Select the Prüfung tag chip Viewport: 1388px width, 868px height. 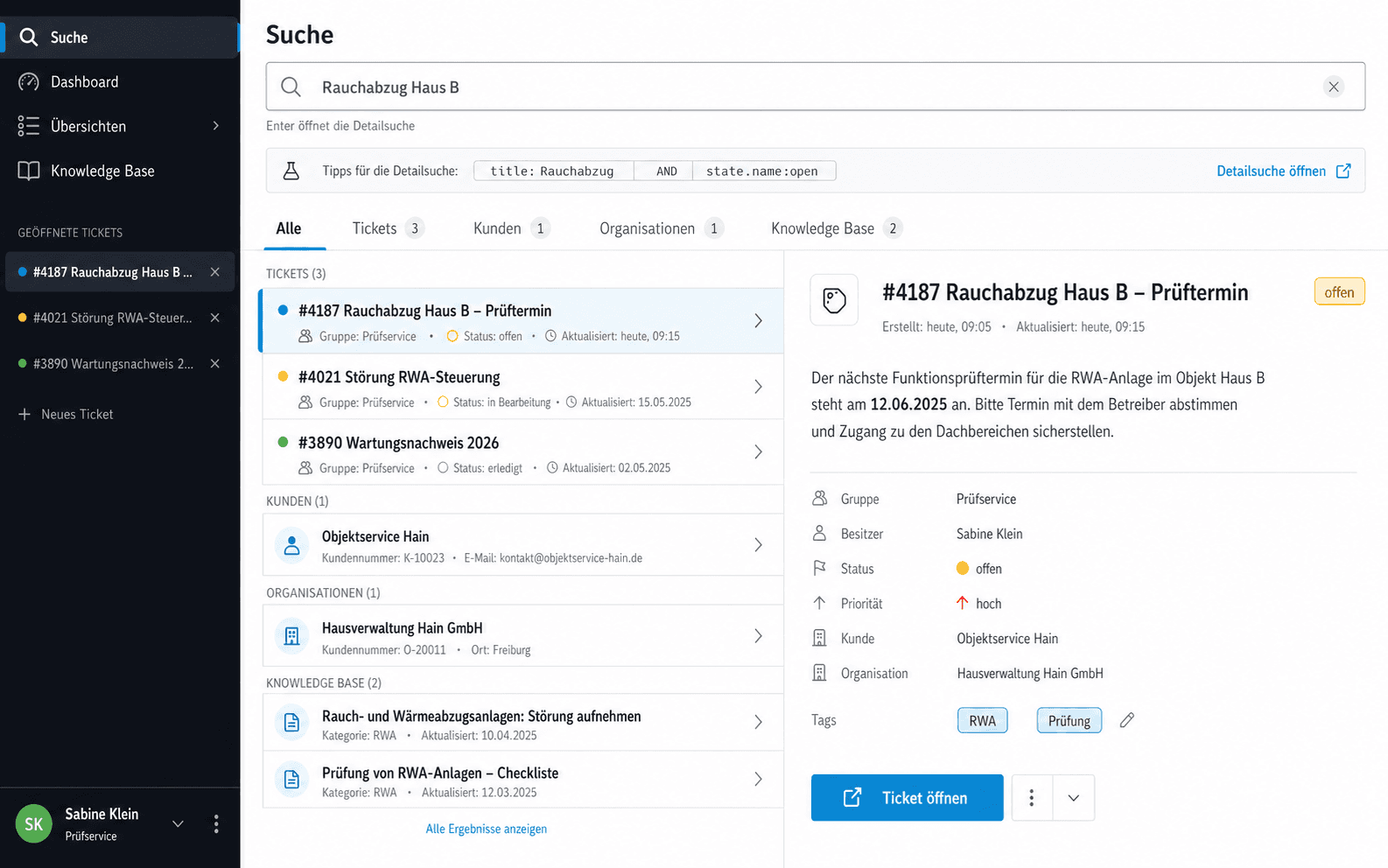point(1069,720)
